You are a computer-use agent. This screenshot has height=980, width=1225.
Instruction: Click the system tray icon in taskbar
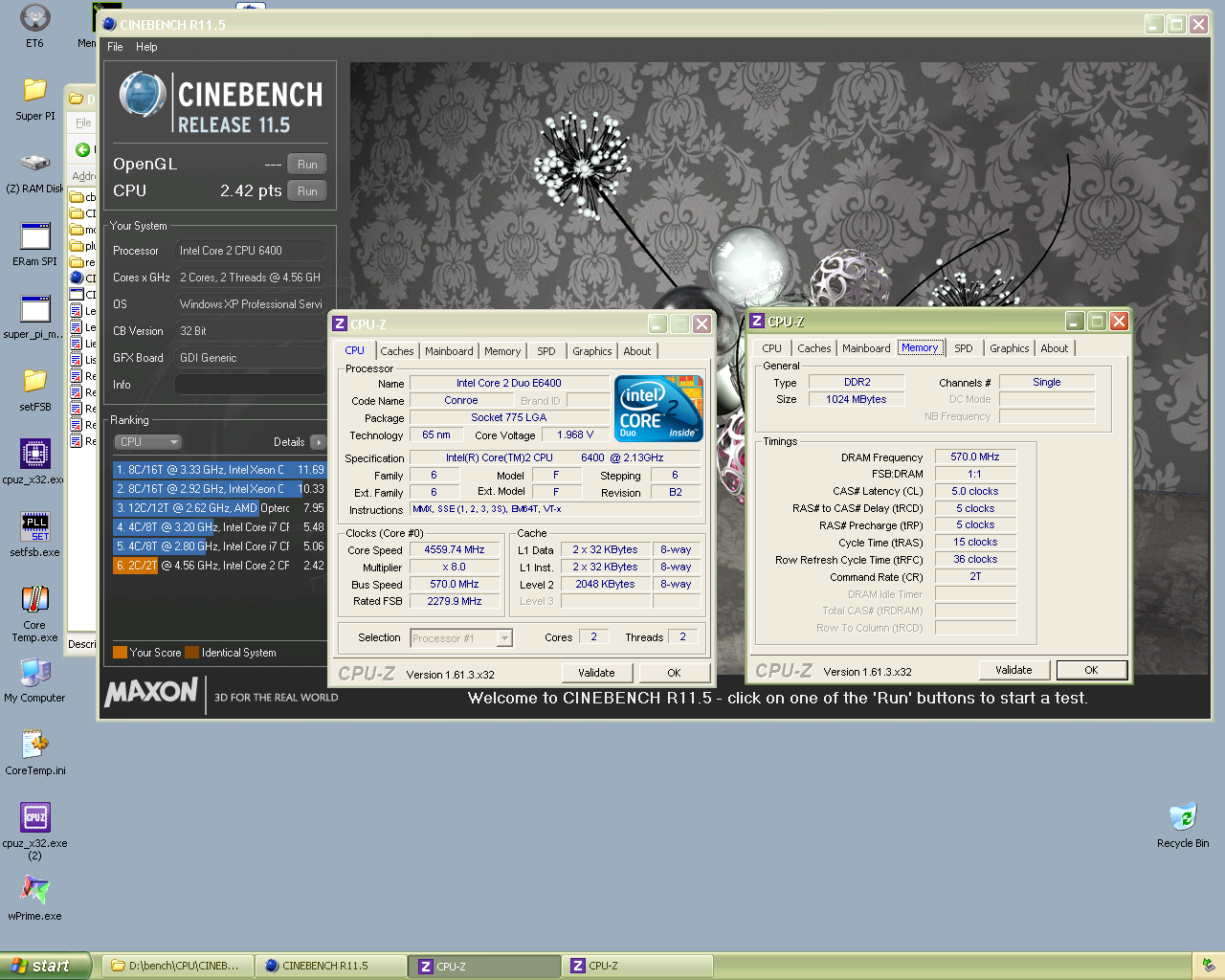click(1208, 966)
